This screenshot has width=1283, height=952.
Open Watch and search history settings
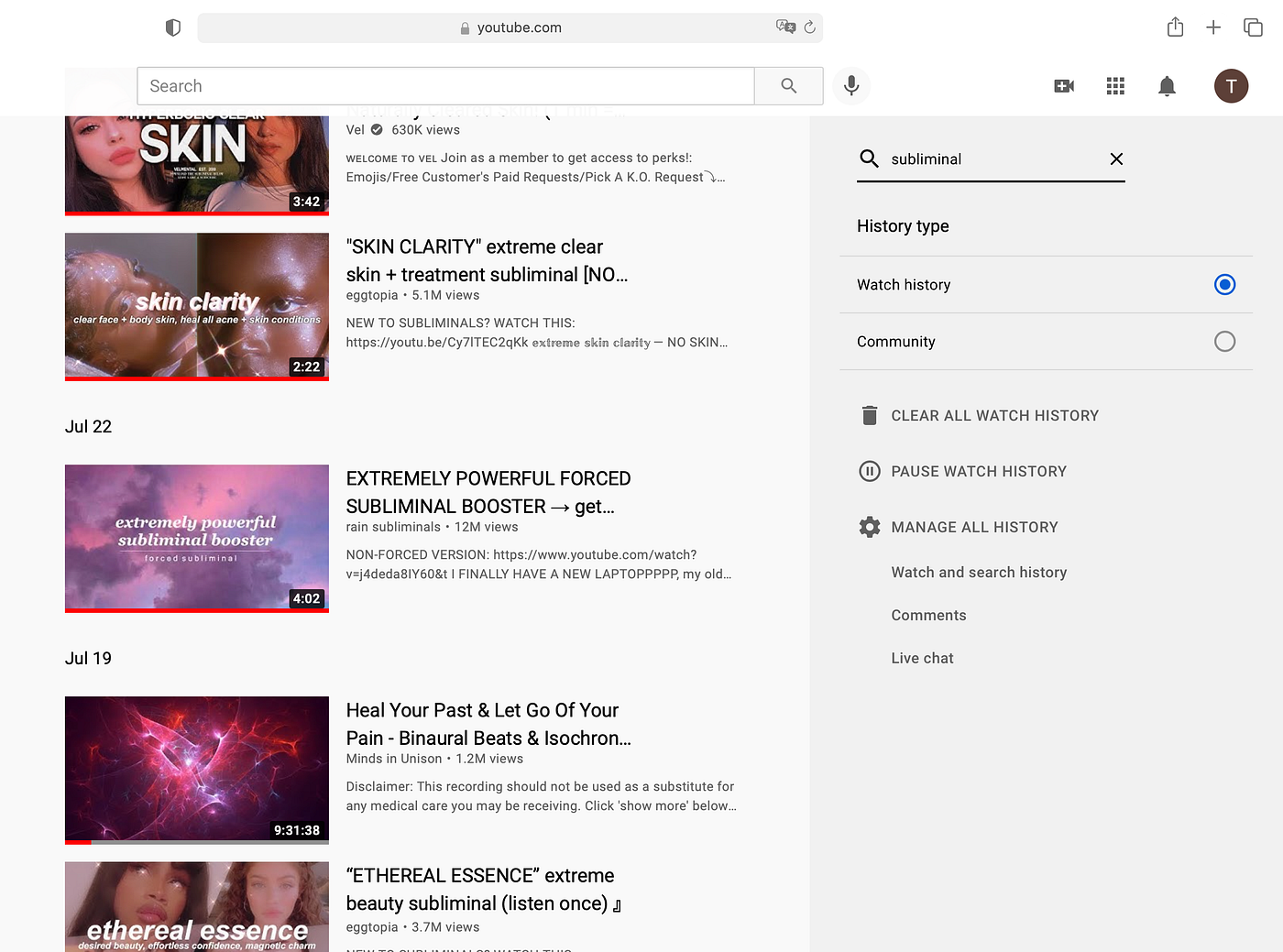979,572
